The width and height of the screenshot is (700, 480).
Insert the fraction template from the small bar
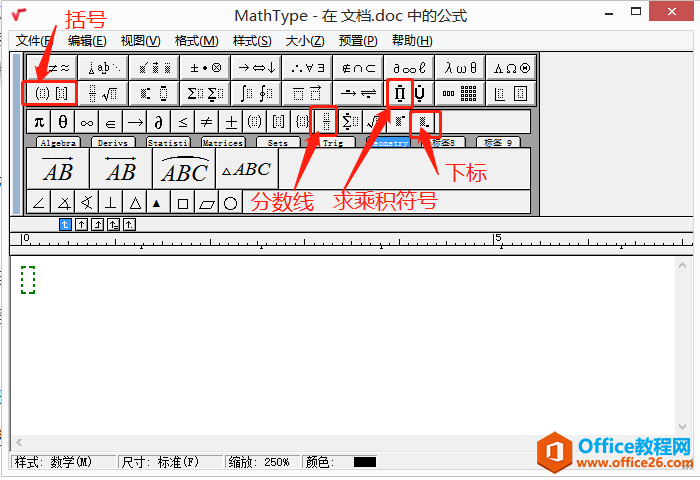(x=327, y=121)
